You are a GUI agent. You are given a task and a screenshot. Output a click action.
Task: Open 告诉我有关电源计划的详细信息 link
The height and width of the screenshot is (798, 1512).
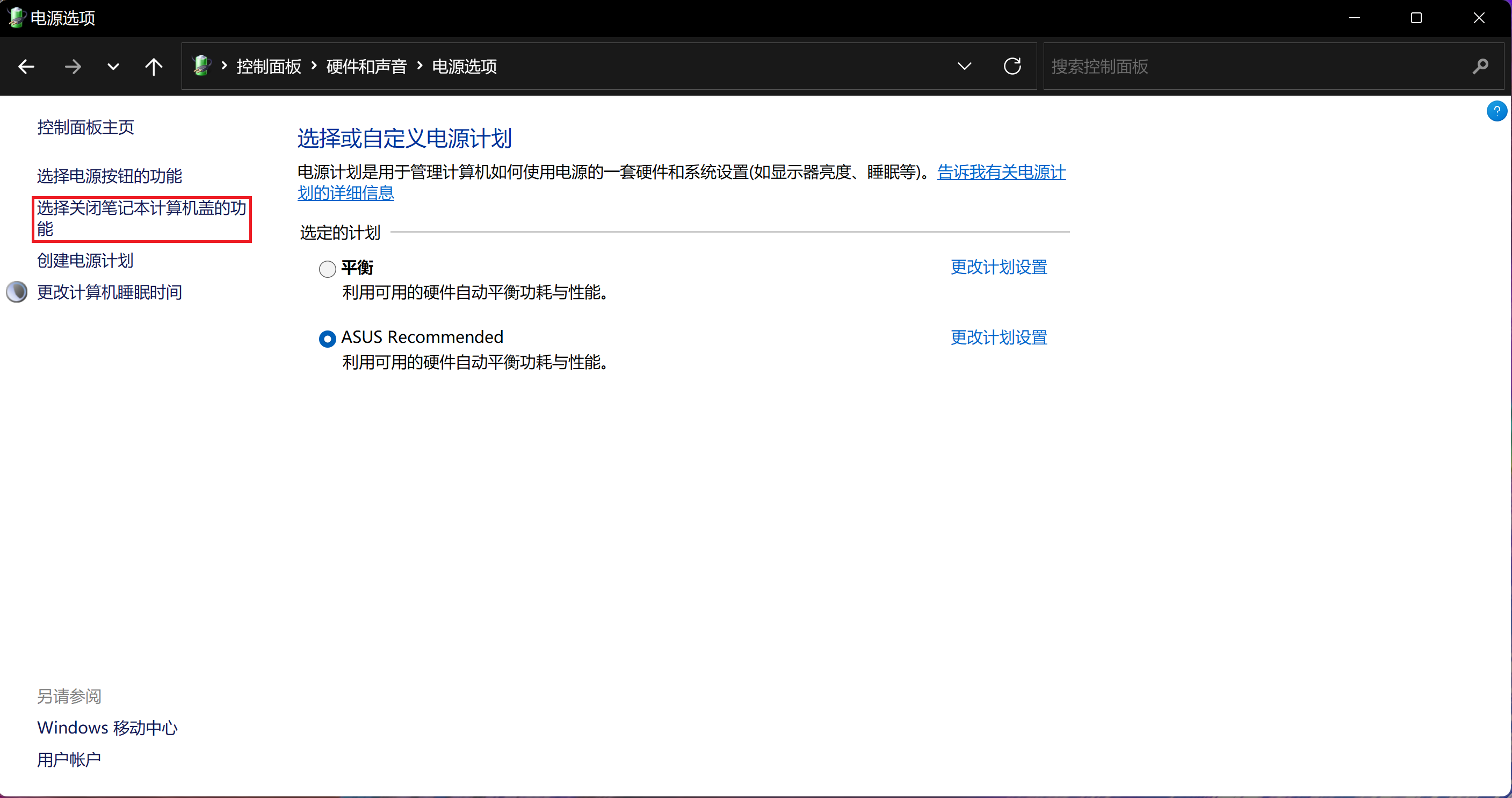(x=1001, y=172)
